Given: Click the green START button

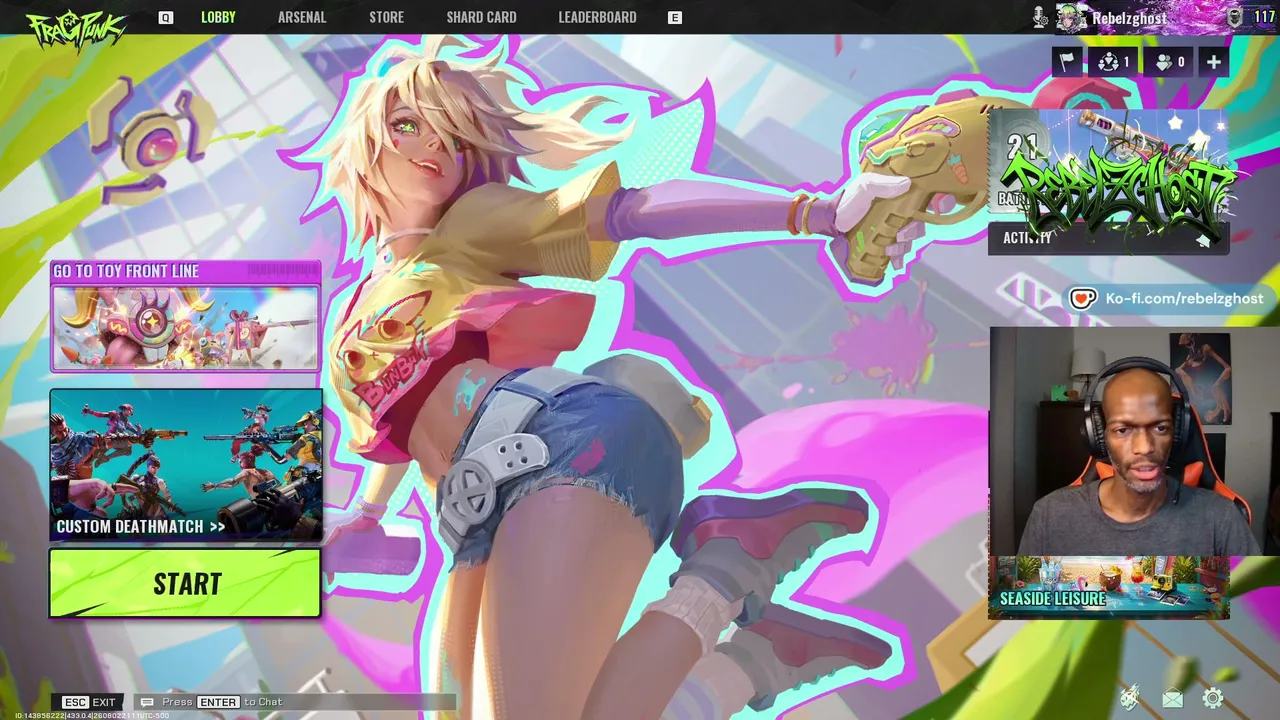Looking at the screenshot, I should pos(186,584).
